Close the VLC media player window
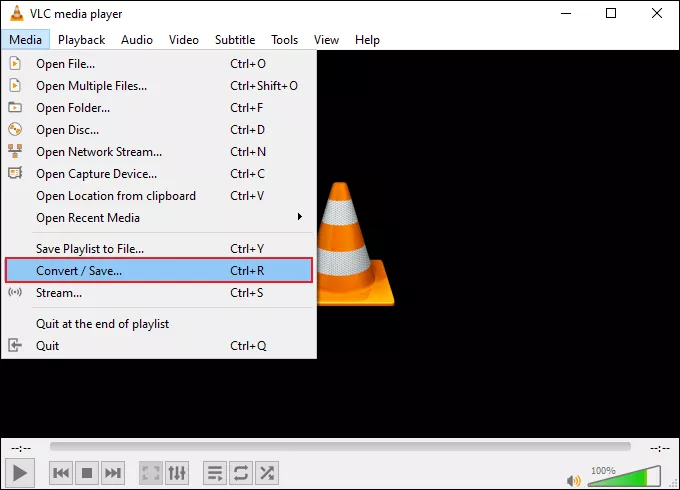Viewport: 680px width, 490px height. point(657,13)
